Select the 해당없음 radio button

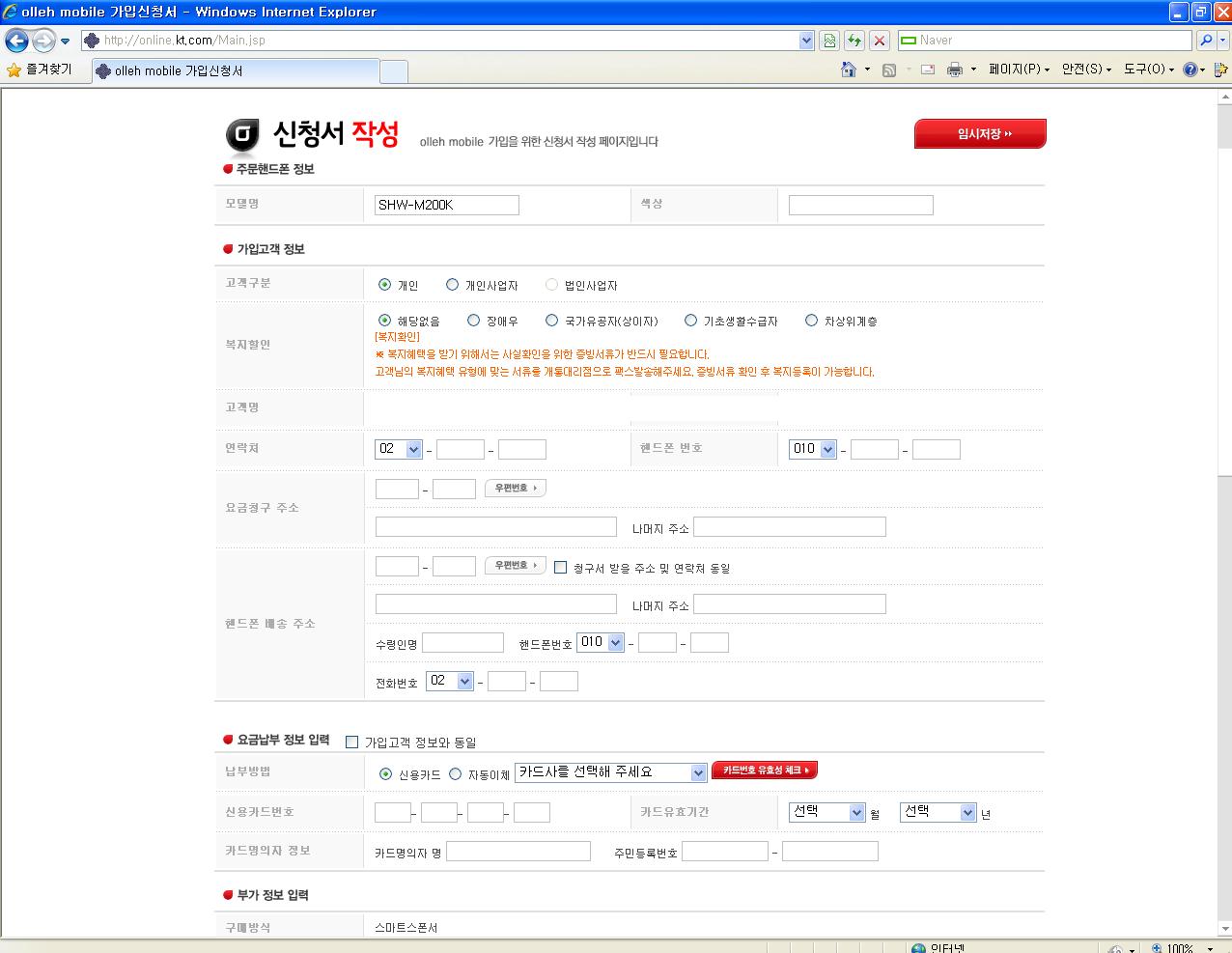[x=385, y=321]
